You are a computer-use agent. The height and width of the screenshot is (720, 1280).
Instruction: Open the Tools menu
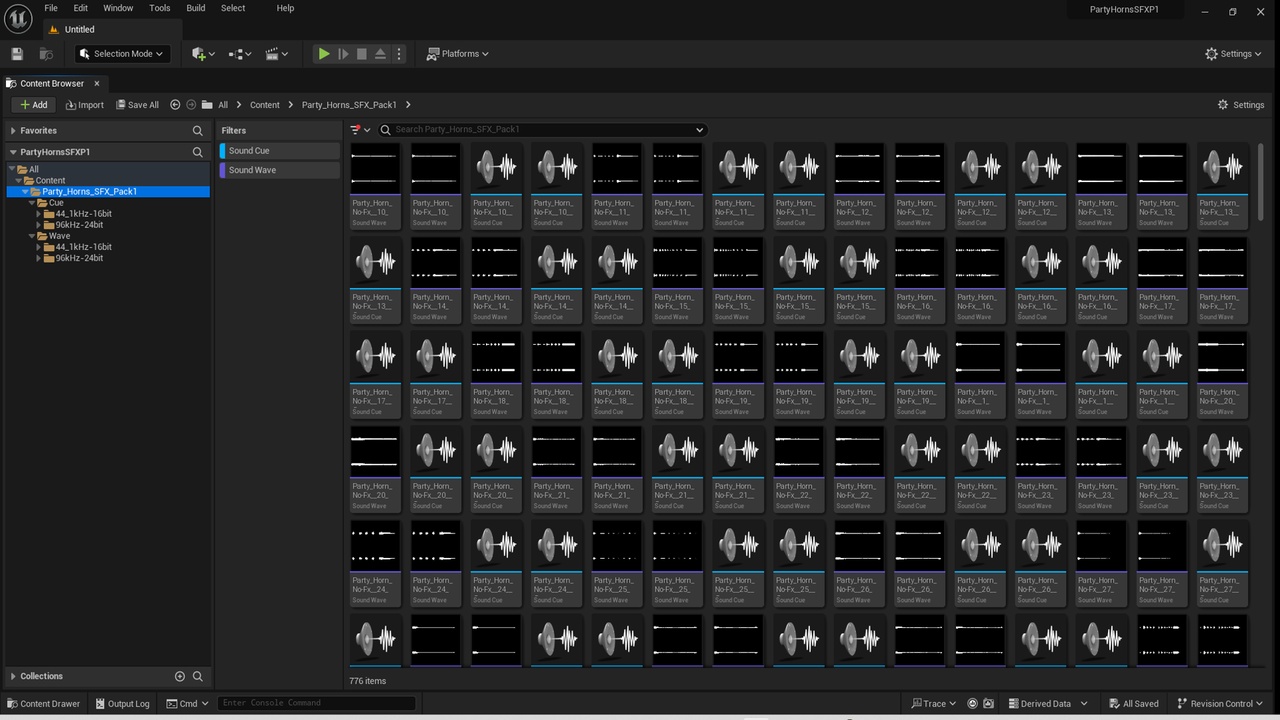[160, 8]
